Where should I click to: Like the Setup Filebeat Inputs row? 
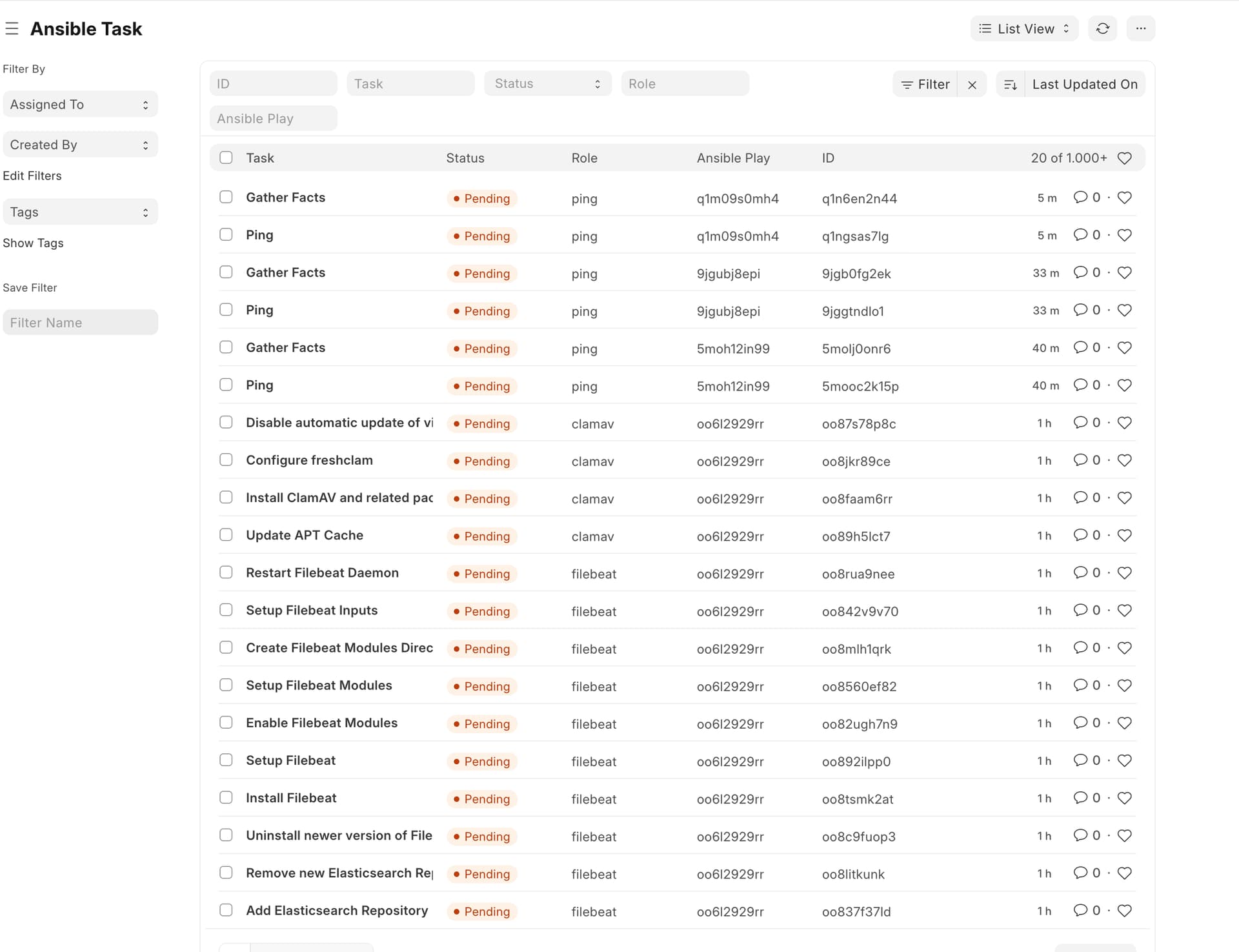(x=1124, y=610)
